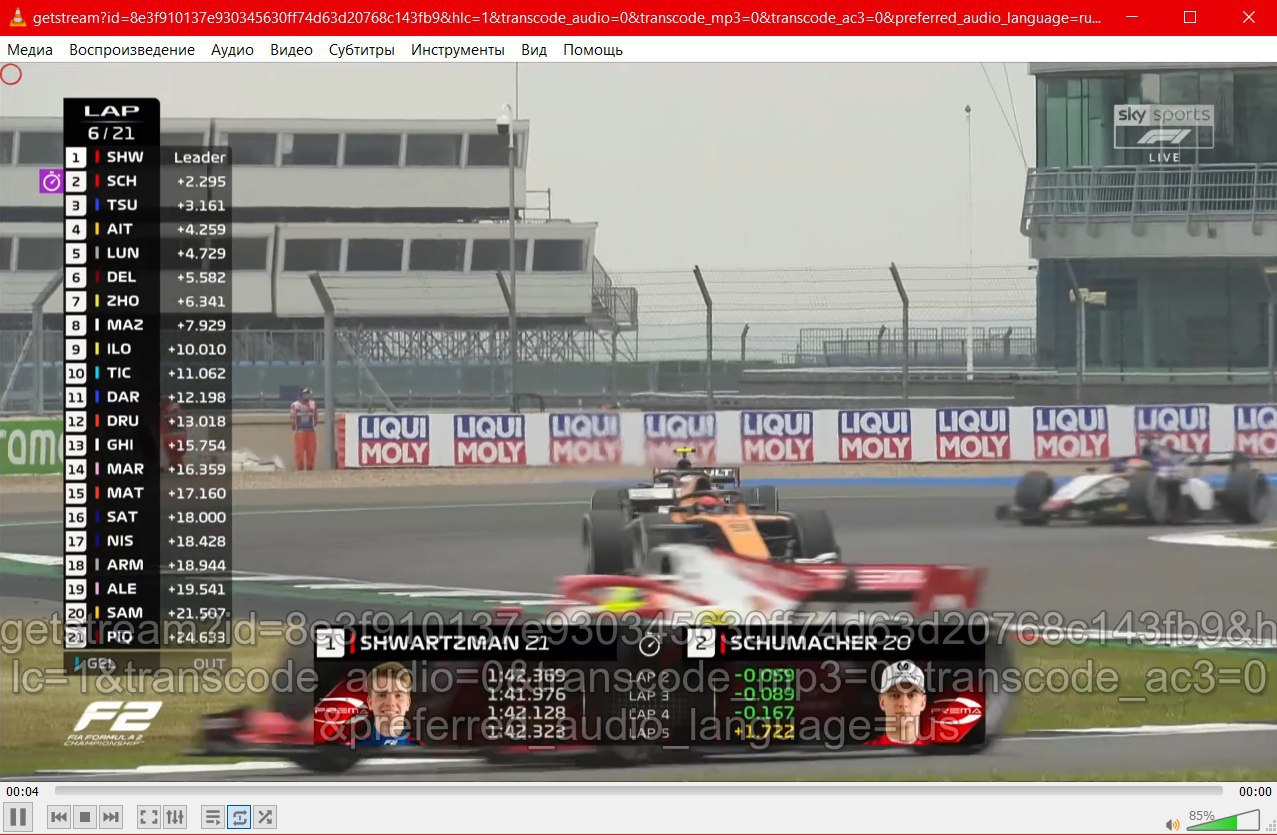This screenshot has height=835, width=1277.
Task: Skip to the next media item
Action: tap(111, 817)
